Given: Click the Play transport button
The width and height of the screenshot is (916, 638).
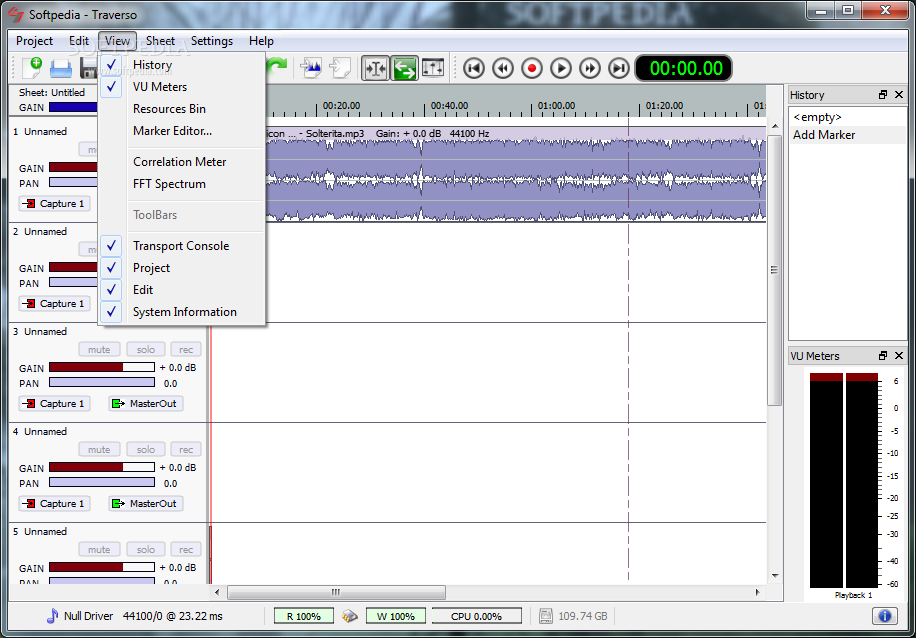Looking at the screenshot, I should coord(561,68).
